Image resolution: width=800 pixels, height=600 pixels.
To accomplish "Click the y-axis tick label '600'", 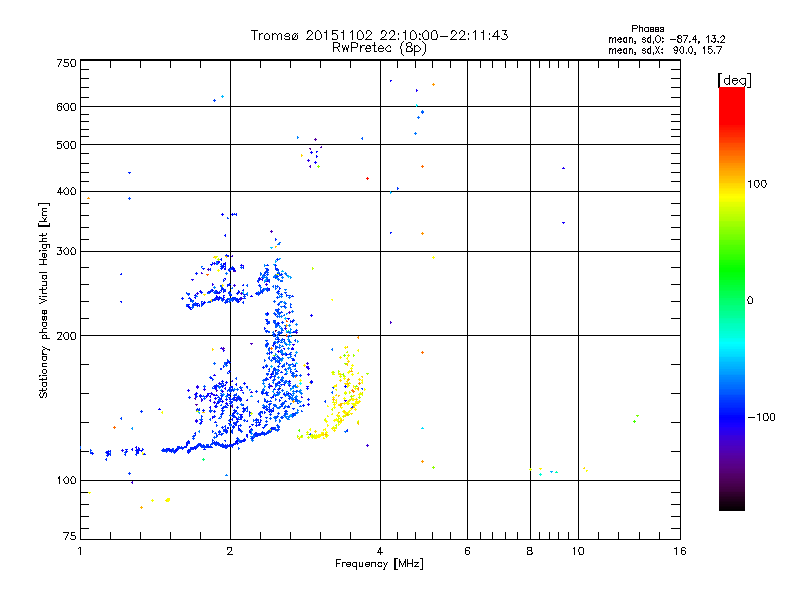I will click(x=66, y=107).
